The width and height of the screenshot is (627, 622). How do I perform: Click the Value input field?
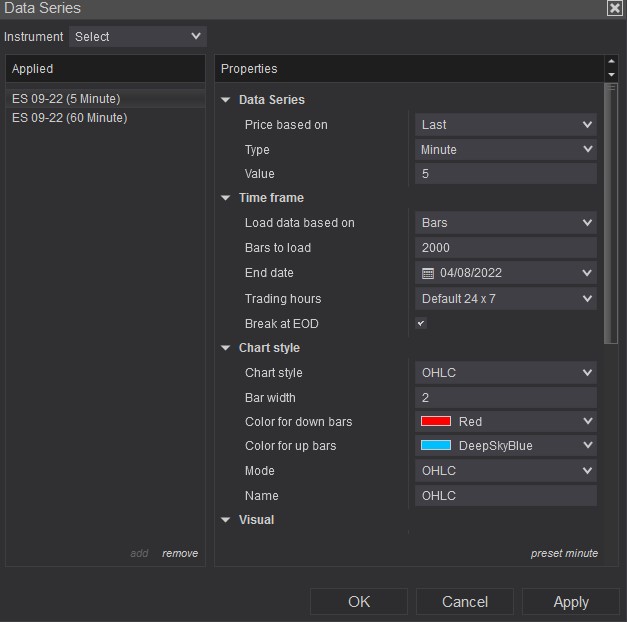(x=506, y=174)
